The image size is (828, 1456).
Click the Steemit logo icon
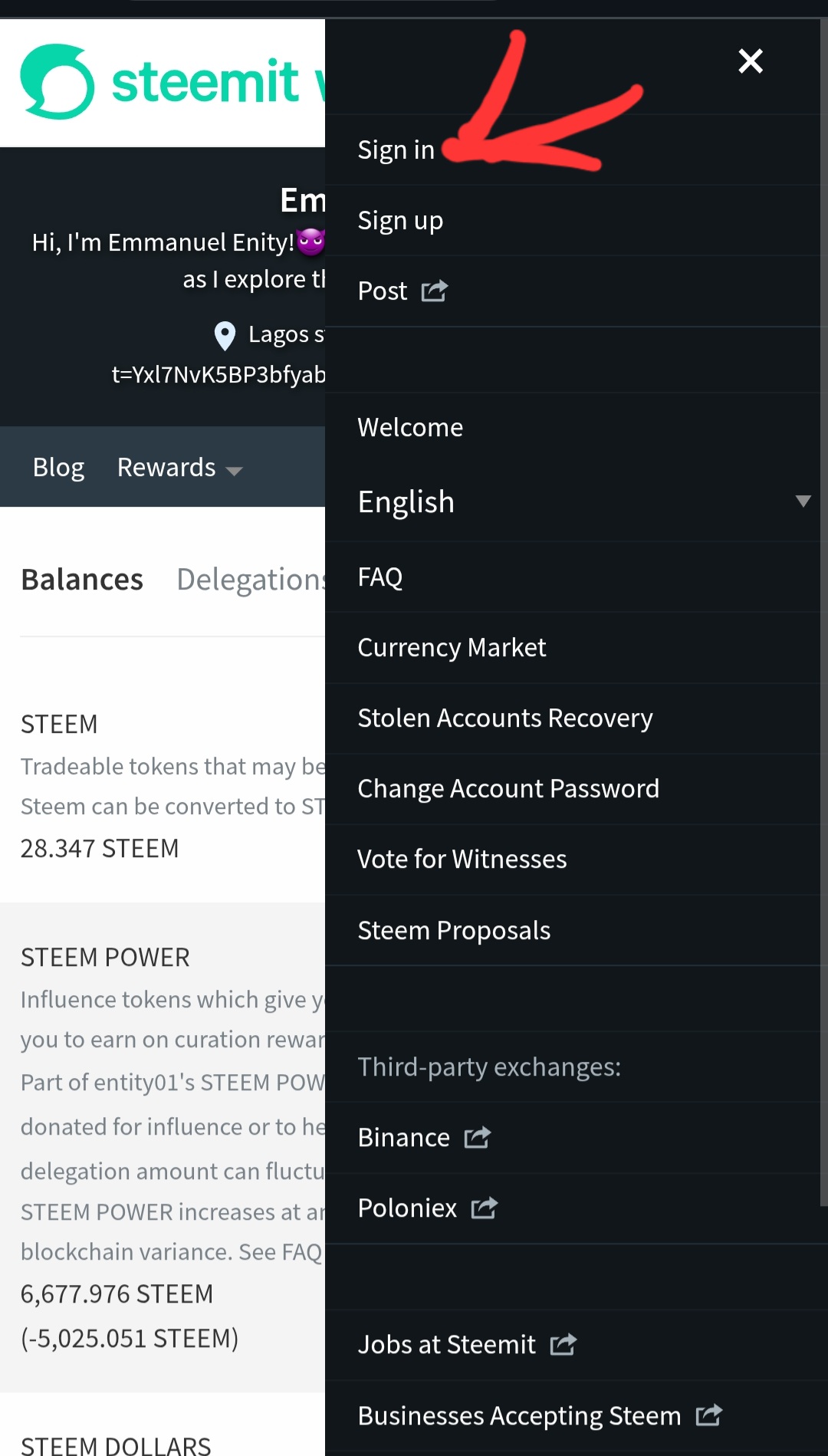(x=58, y=82)
